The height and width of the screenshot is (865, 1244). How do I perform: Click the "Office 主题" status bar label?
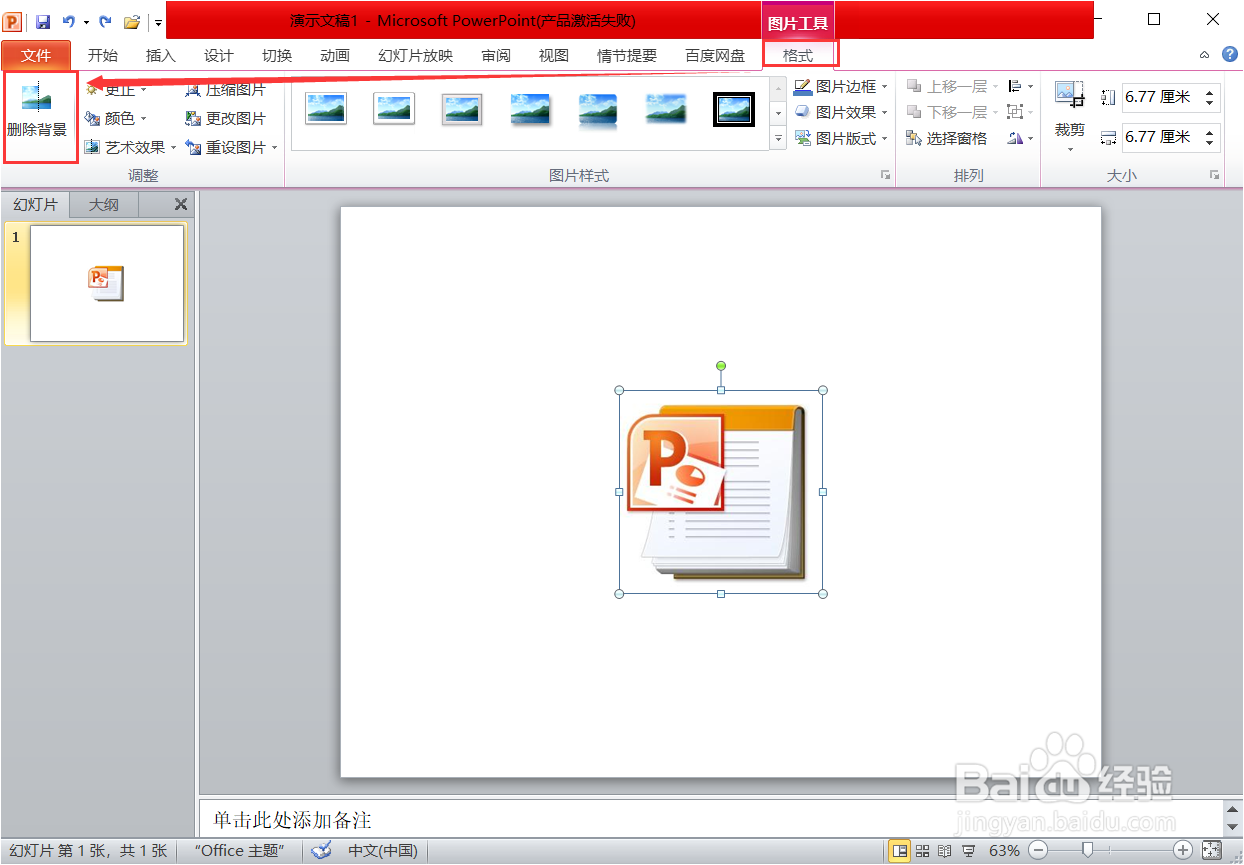click(240, 851)
